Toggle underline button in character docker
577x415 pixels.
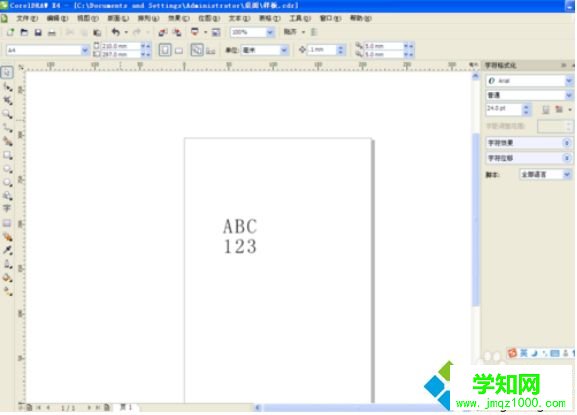(x=546, y=109)
